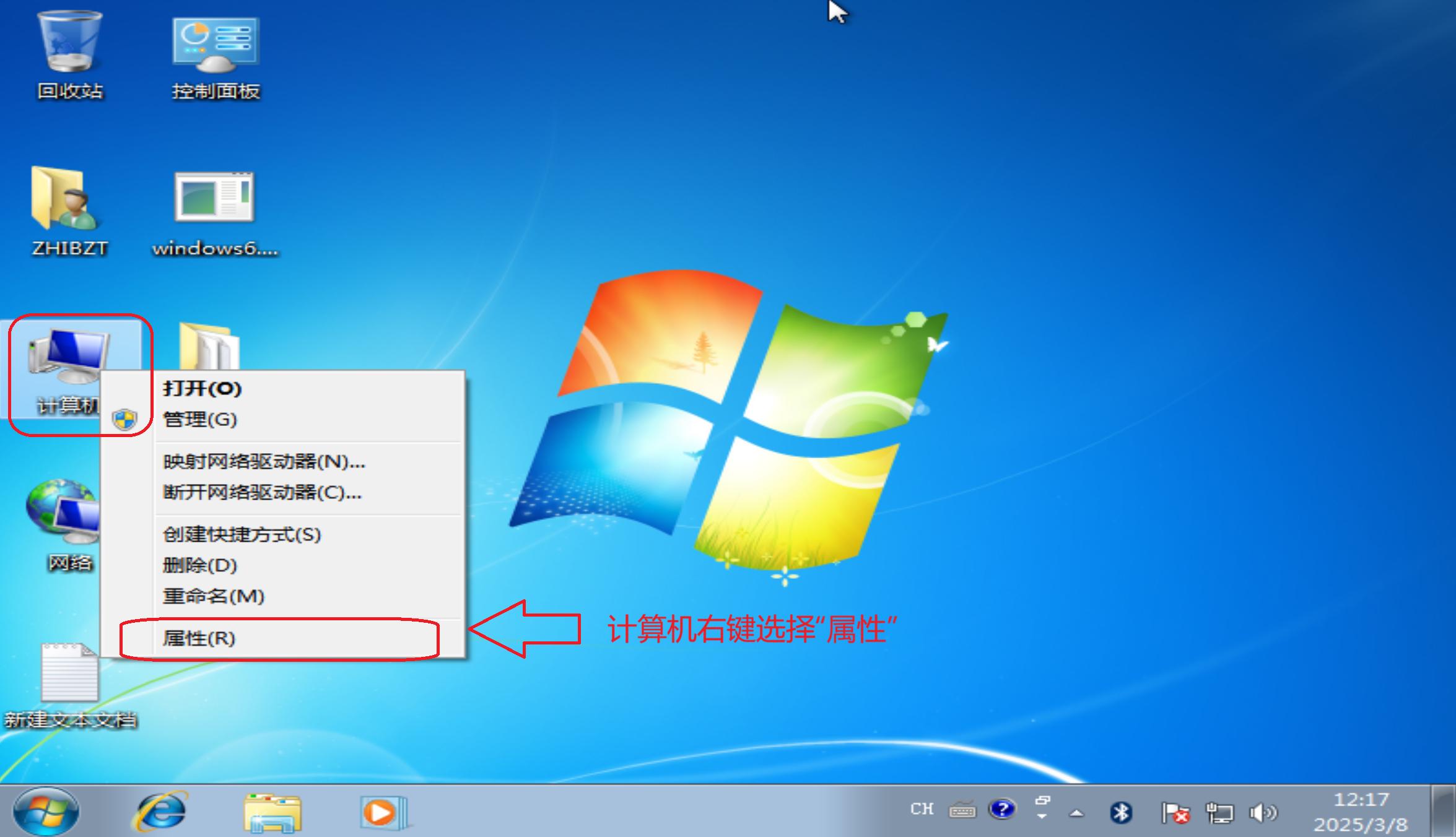Screen dimensions: 1456x837
Task: Select the 新建文本文档 text file icon
Action: click(70, 686)
